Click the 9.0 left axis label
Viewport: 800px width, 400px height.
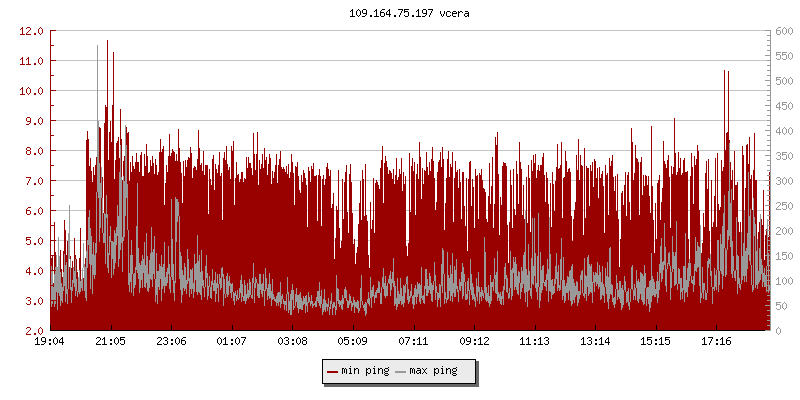pyautogui.click(x=34, y=121)
